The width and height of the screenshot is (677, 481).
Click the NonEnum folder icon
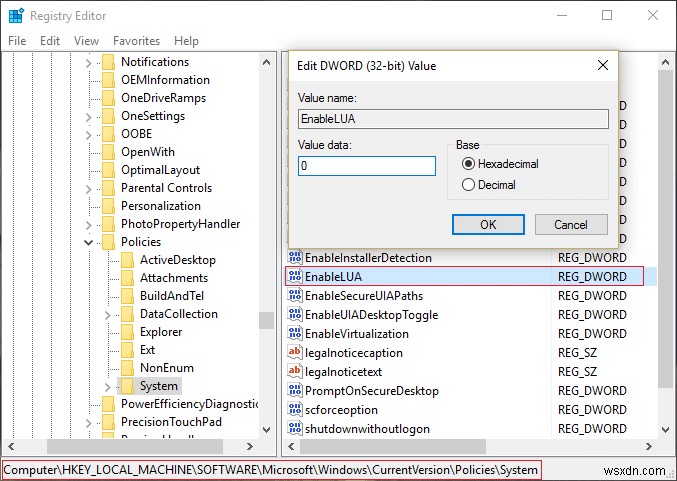127,368
